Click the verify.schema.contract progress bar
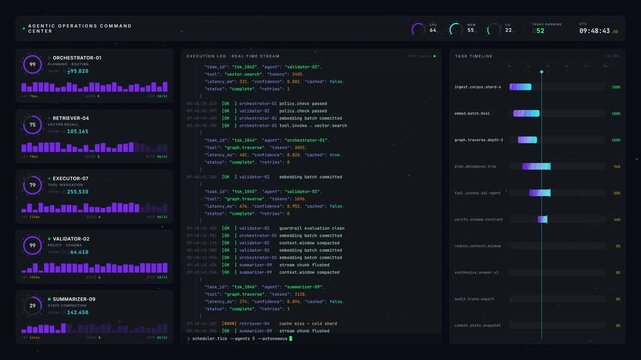Viewport: 641px width, 360px height. coord(542,219)
